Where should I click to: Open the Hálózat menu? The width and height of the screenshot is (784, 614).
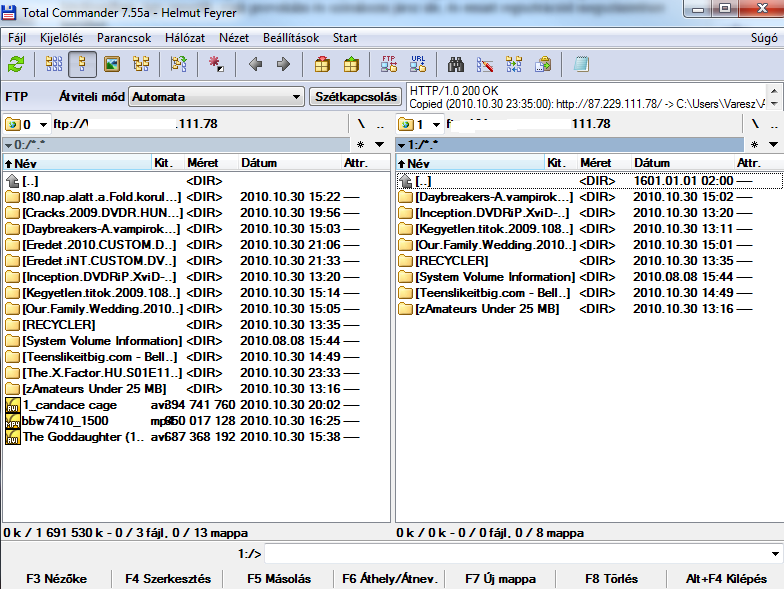tap(185, 38)
